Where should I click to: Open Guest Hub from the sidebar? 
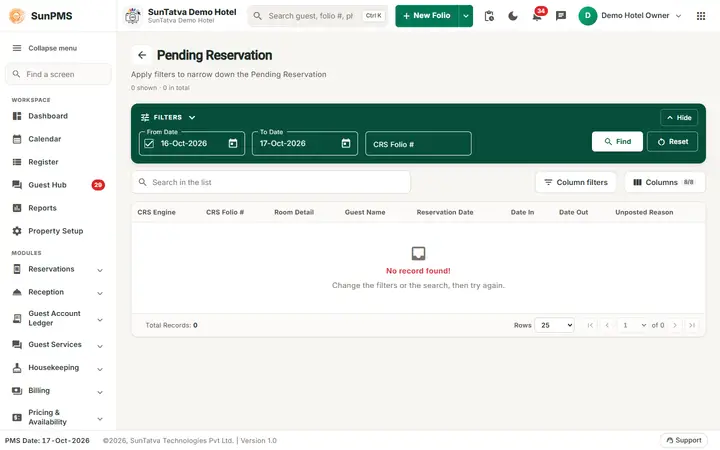click(58, 185)
